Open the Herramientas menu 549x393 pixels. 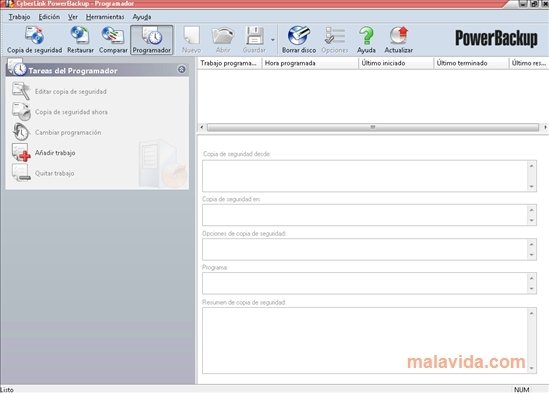(x=105, y=17)
